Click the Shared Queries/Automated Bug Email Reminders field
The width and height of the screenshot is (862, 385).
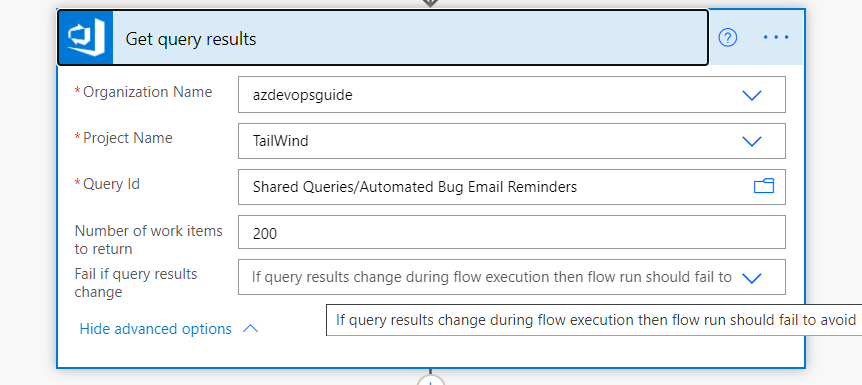pyautogui.click(x=512, y=187)
